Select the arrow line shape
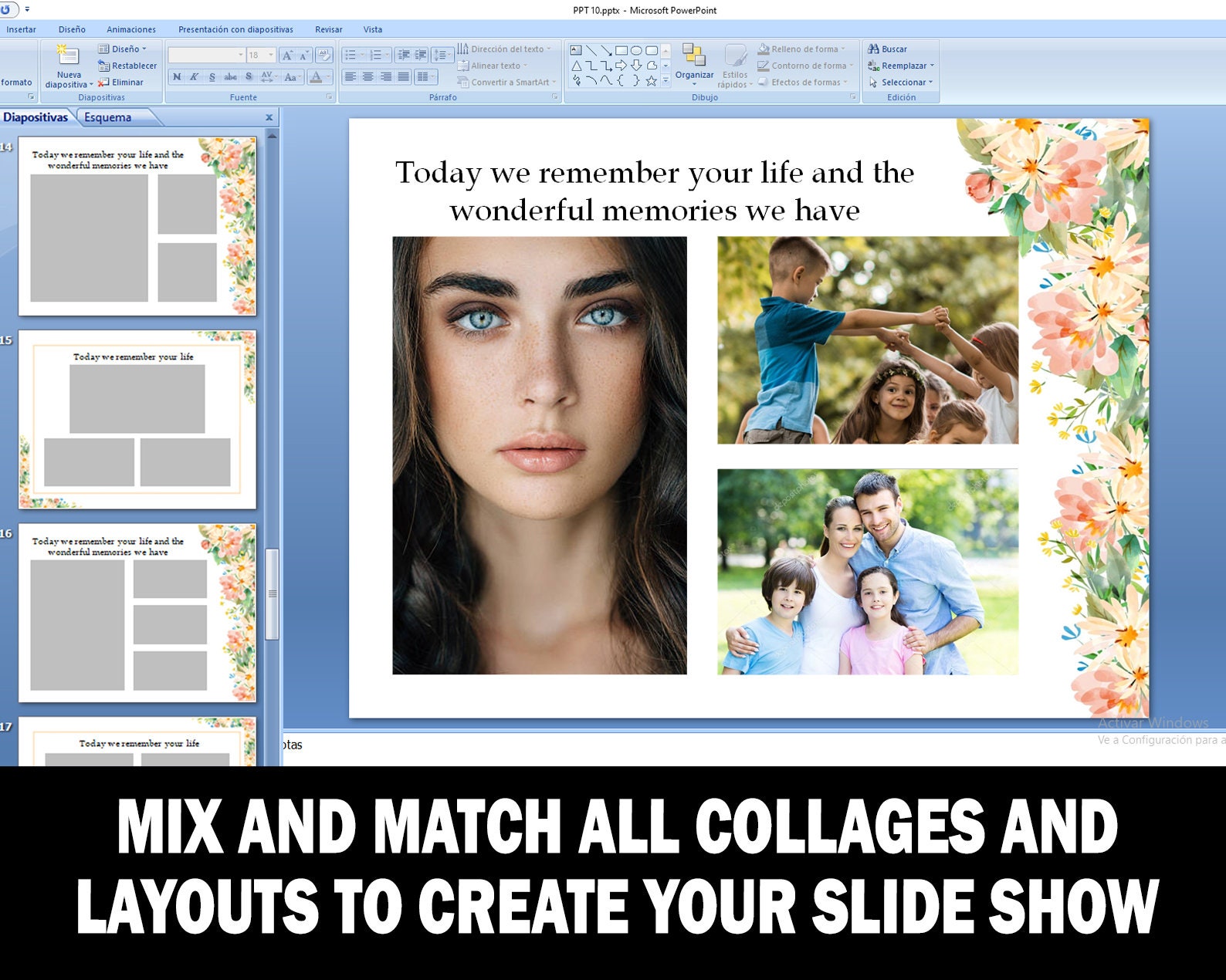 [606, 50]
